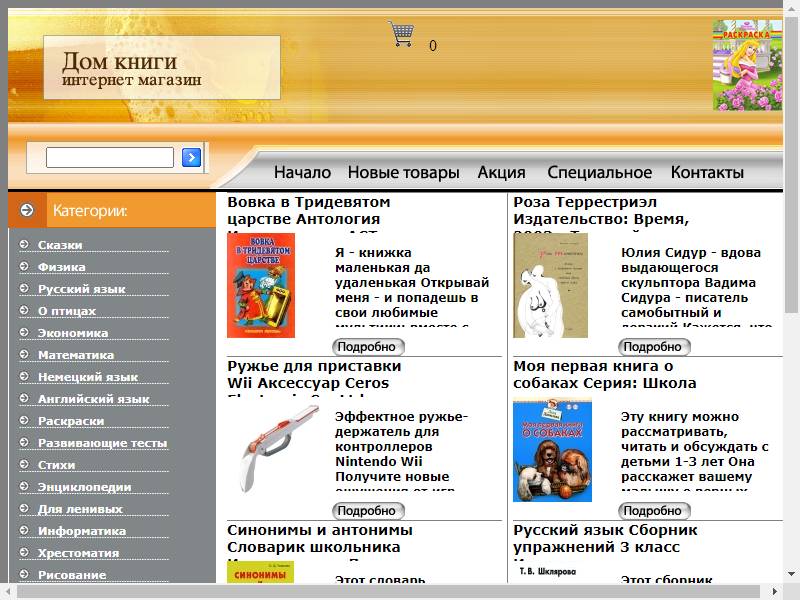Open the О птицах category link

point(67,311)
